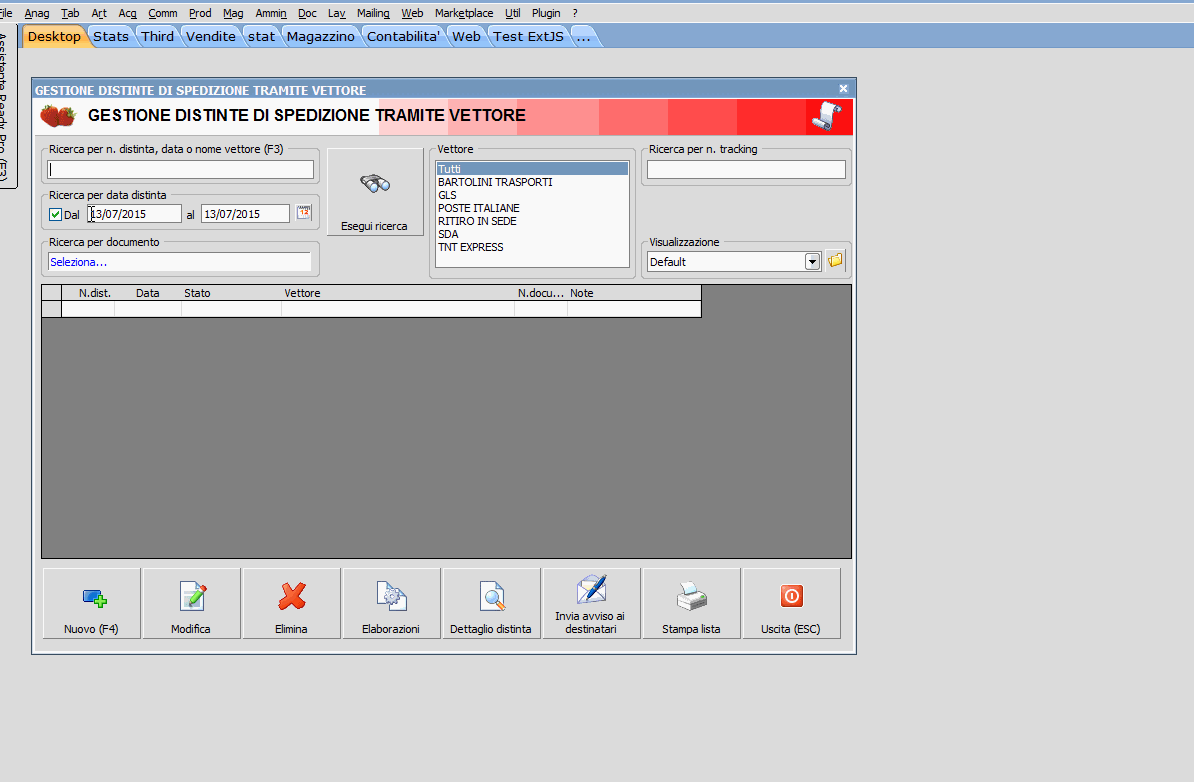Select BARTOLINI TRASPORTI in Vettore list
Image resolution: width=1194 pixels, height=782 pixels.
click(532, 182)
